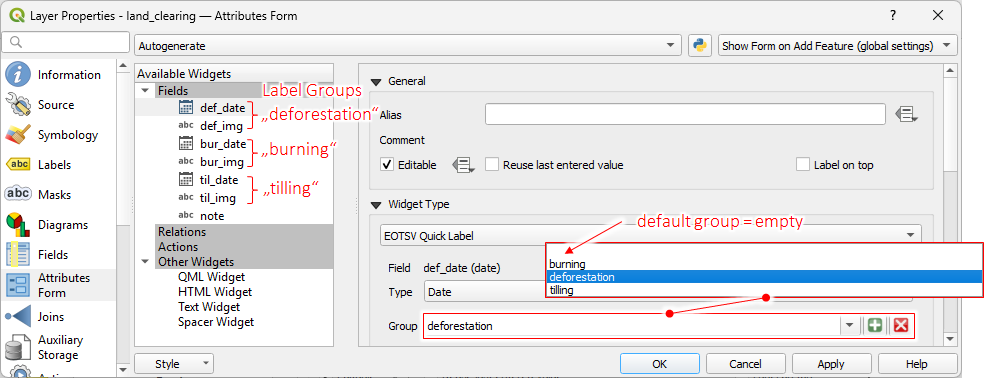
Task: Enable the Label on top checkbox
Action: [x=803, y=165]
